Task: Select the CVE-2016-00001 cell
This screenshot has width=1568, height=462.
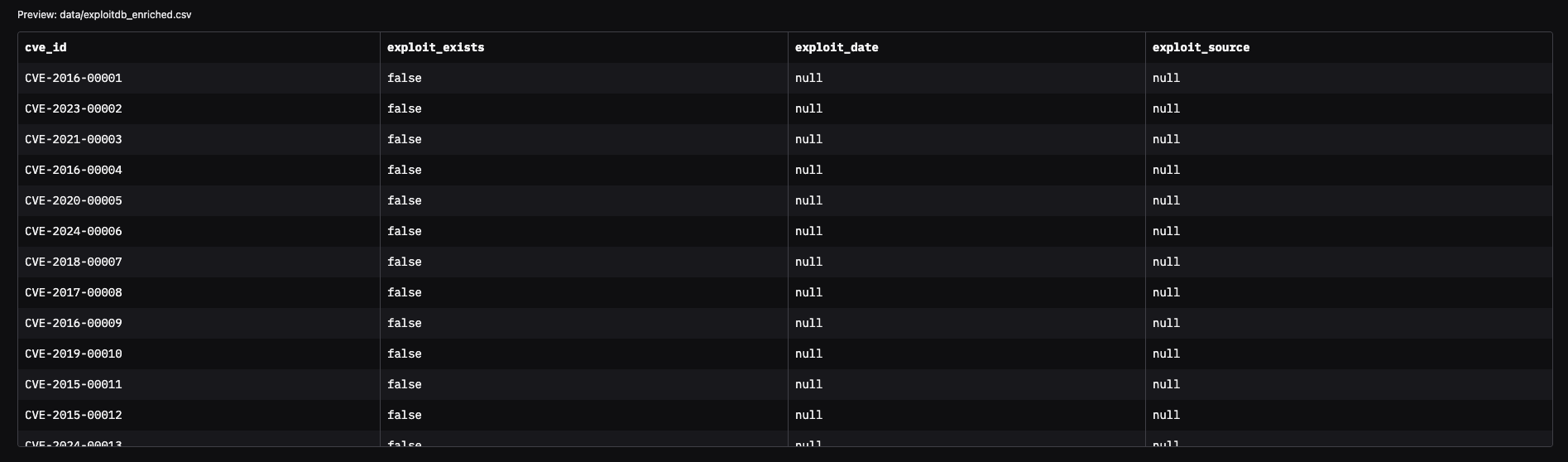Action: pos(74,78)
